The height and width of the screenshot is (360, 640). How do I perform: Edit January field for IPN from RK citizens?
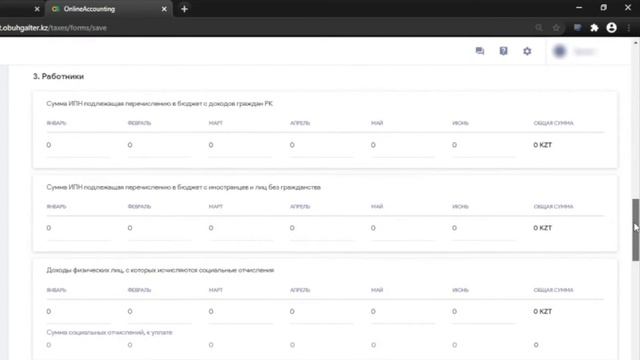pos(78,145)
